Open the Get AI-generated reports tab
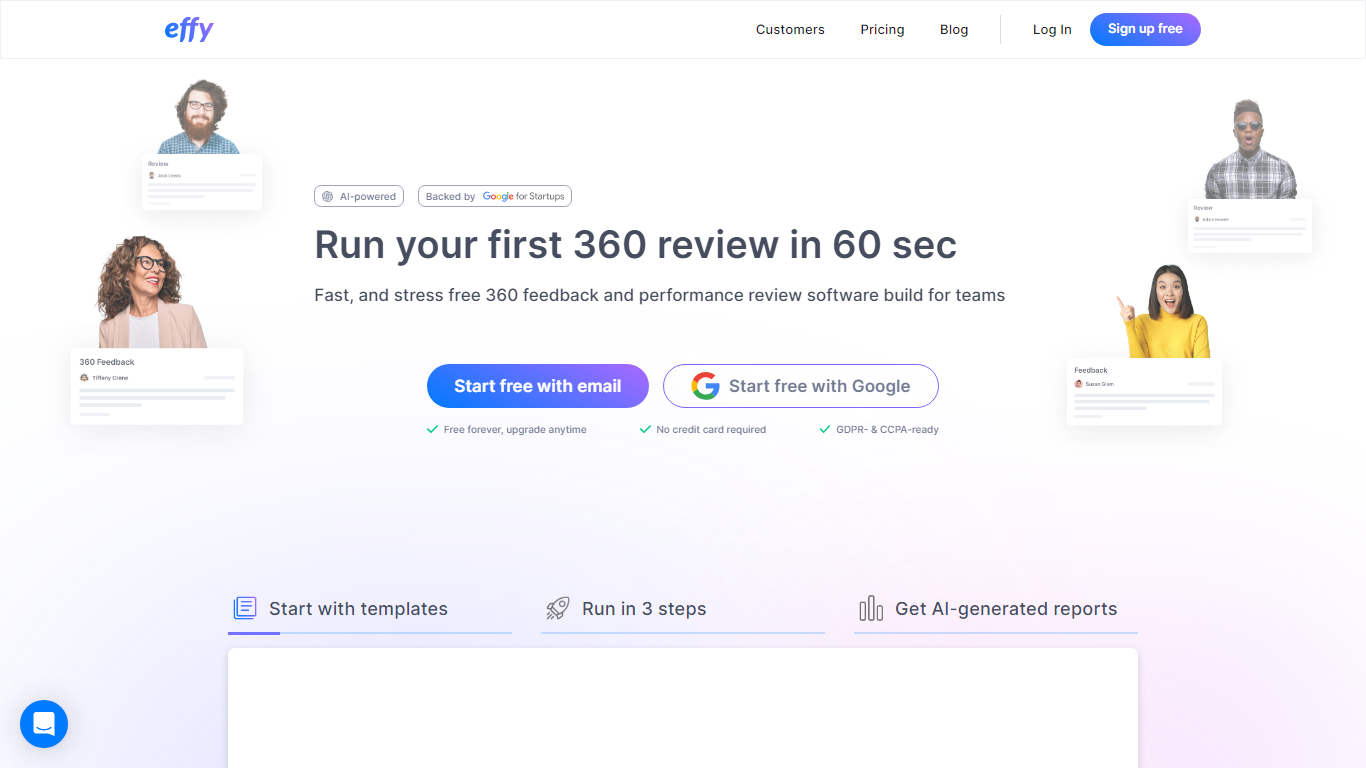The height and width of the screenshot is (768, 1366). [x=1005, y=609]
